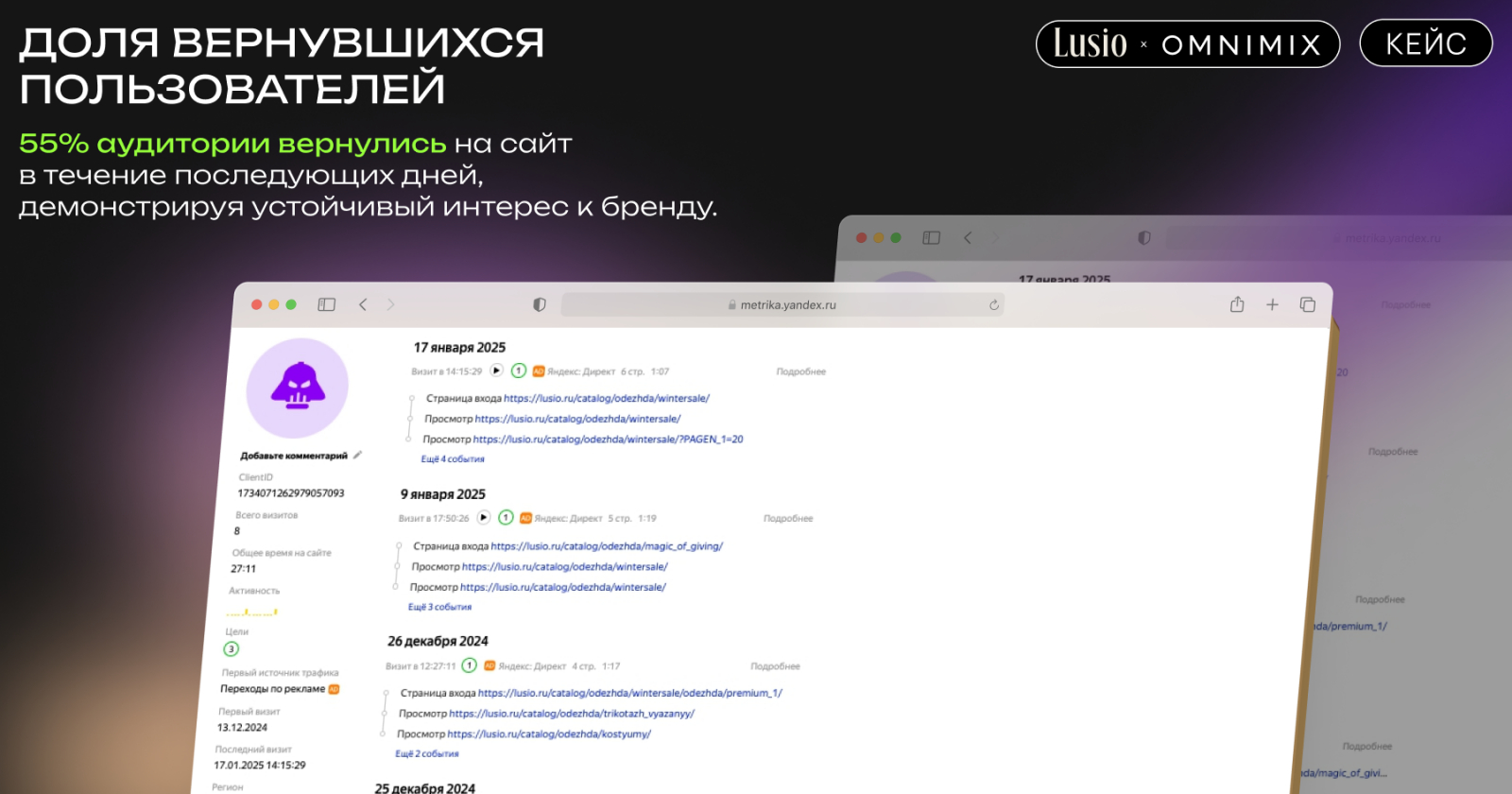
Task: Click the Яндекс: Директ icon on the 12:27:11 visit
Action: (490, 666)
